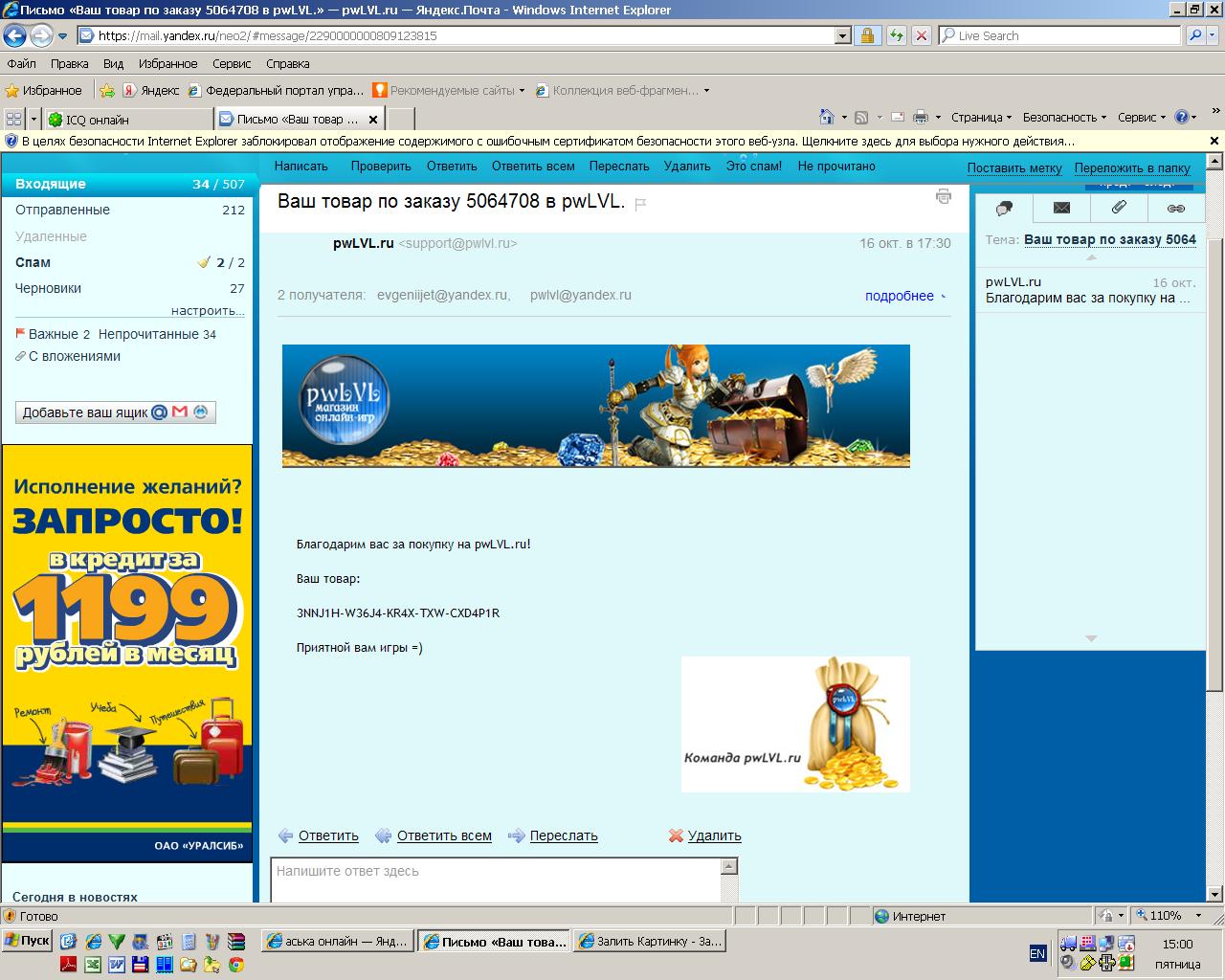Image resolution: width=1225 pixels, height=980 pixels.
Task: Go back with the browser Back arrow
Action: [x=14, y=36]
